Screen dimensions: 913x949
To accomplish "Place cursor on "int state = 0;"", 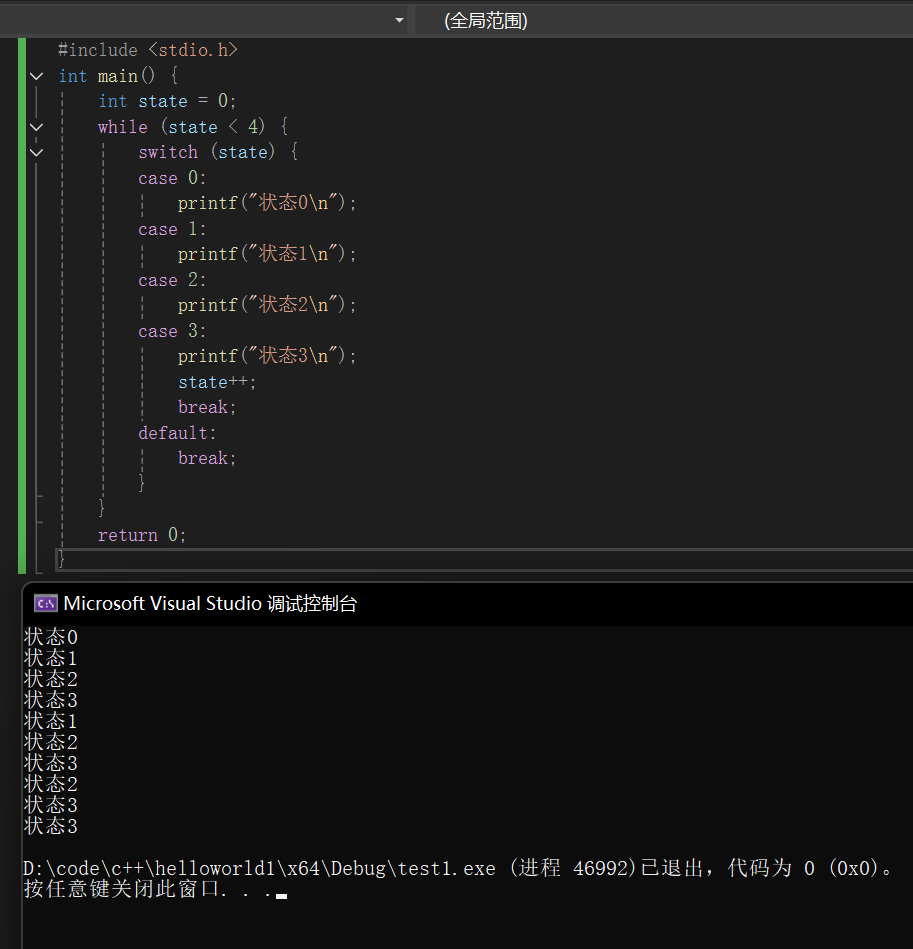I will click(167, 101).
